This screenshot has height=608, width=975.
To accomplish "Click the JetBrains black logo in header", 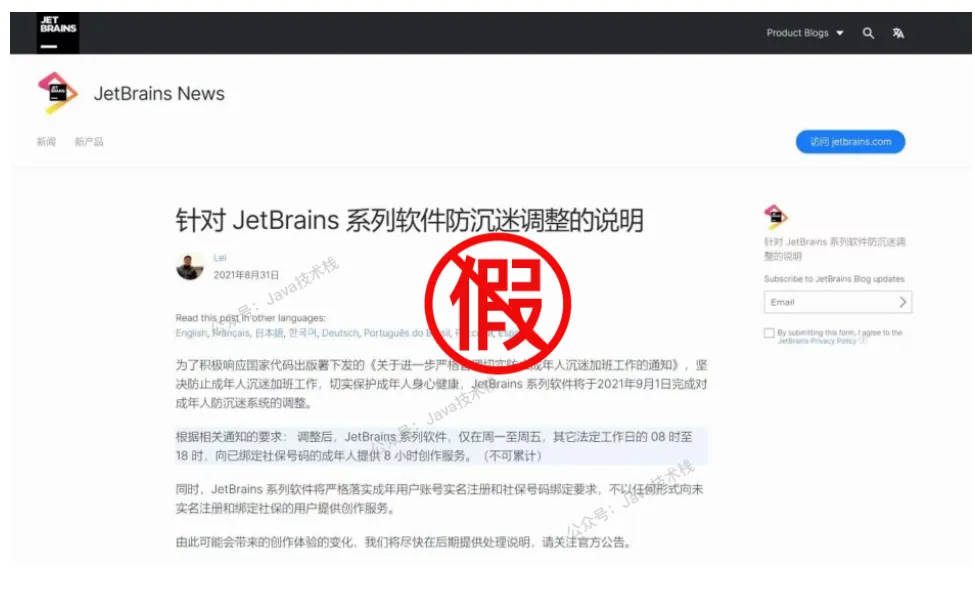I will [57, 33].
